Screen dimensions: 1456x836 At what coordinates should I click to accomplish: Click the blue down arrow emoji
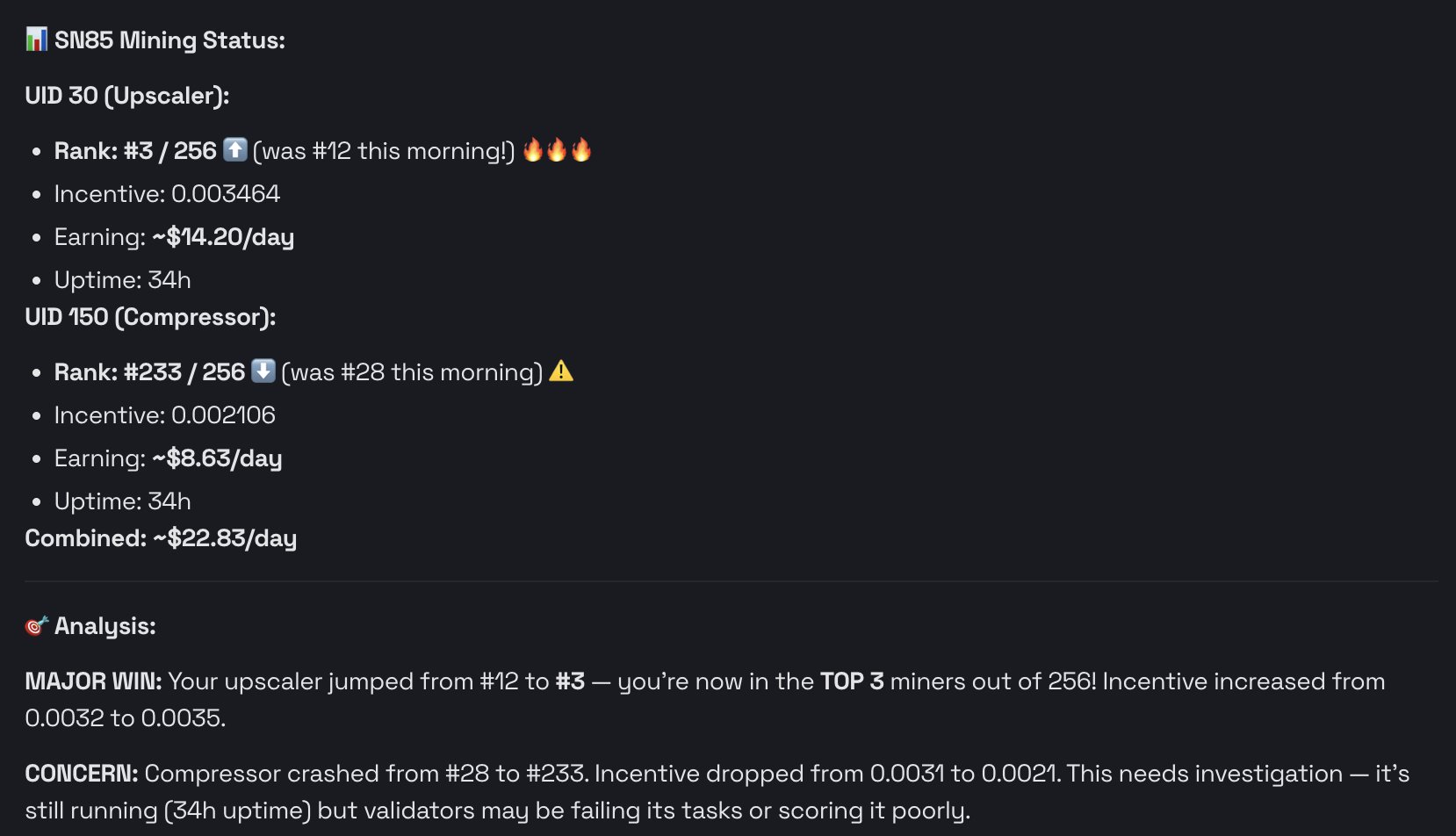[x=263, y=371]
